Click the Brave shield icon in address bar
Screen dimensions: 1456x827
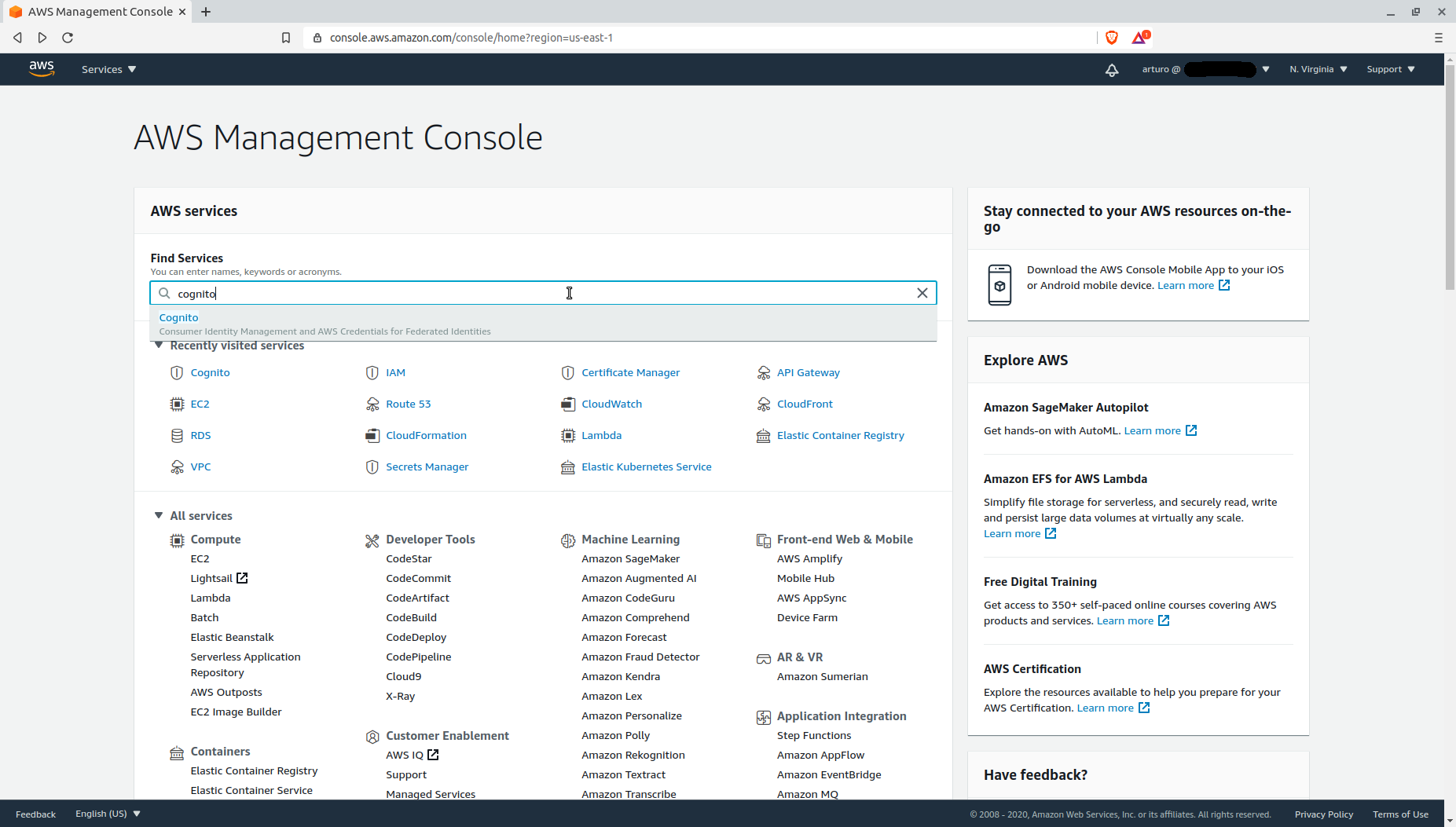click(x=1111, y=37)
